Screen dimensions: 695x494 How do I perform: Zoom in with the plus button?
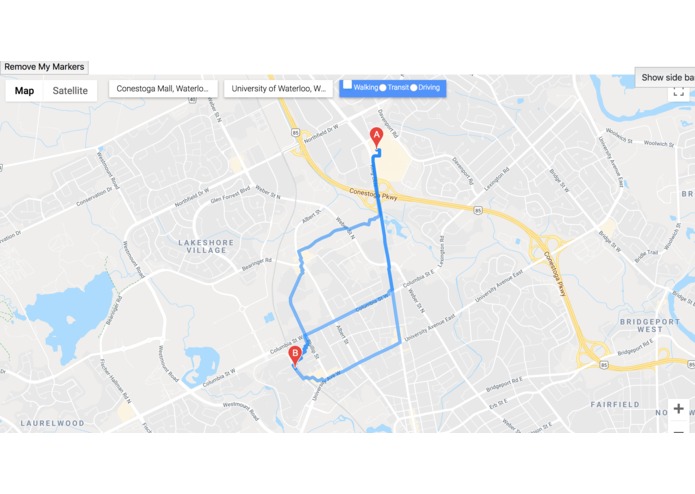678,408
